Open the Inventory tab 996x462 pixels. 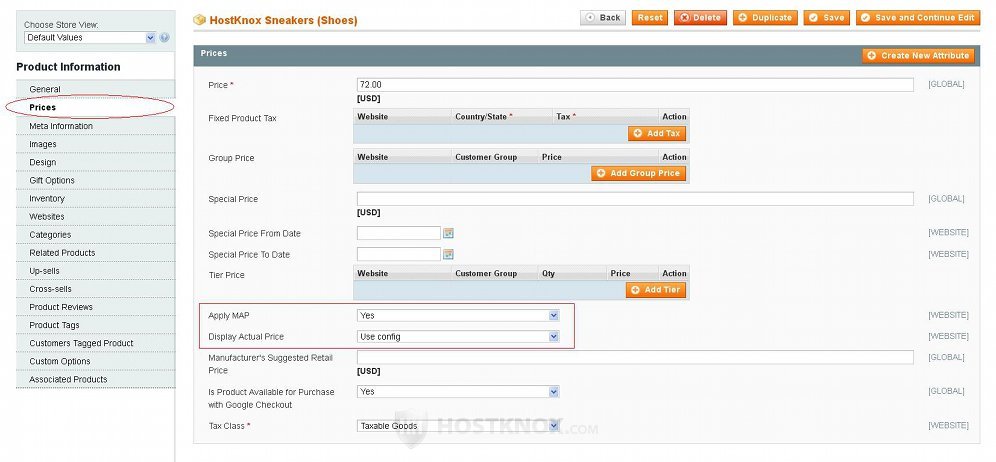95,198
